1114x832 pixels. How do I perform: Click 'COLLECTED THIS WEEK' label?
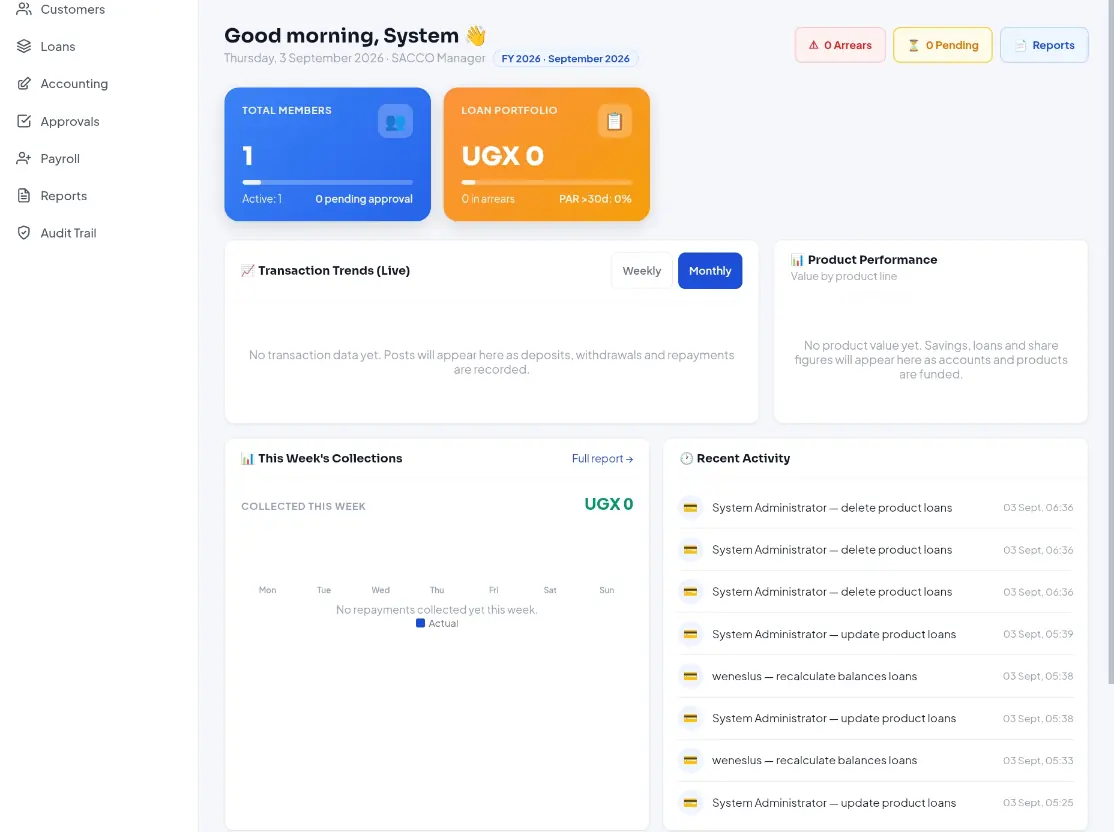pyautogui.click(x=303, y=507)
